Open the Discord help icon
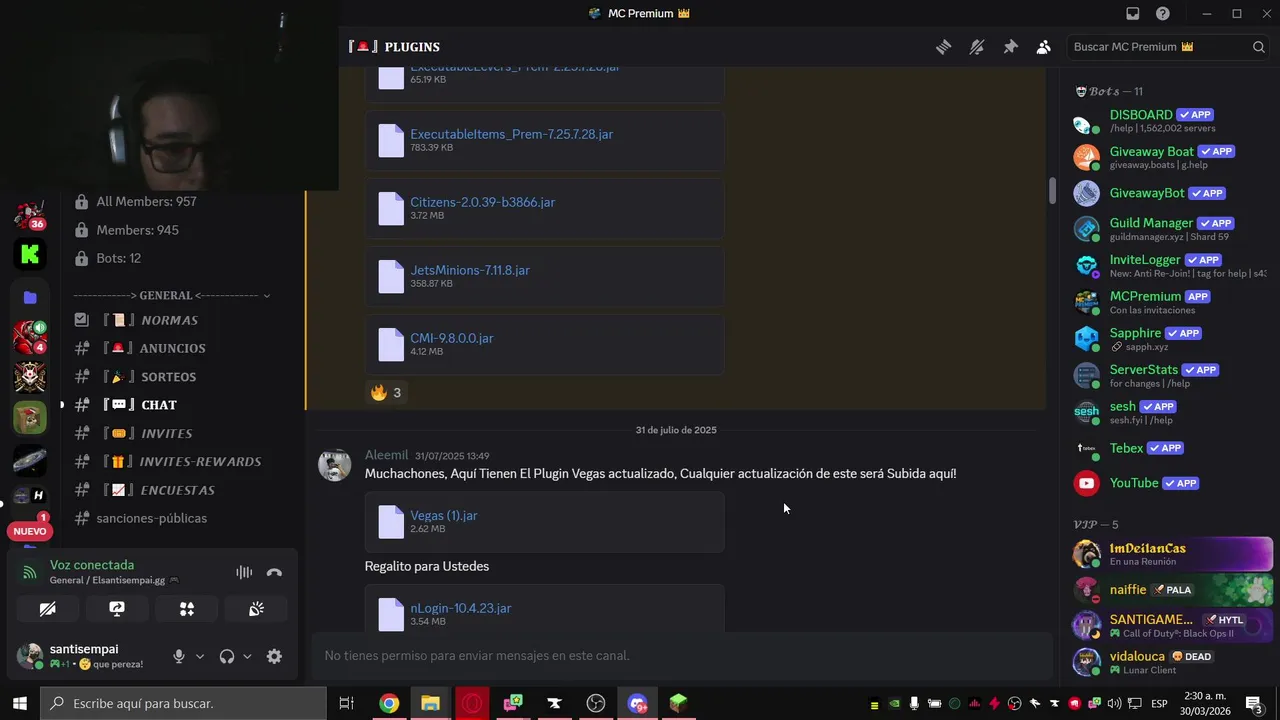 (x=1163, y=14)
